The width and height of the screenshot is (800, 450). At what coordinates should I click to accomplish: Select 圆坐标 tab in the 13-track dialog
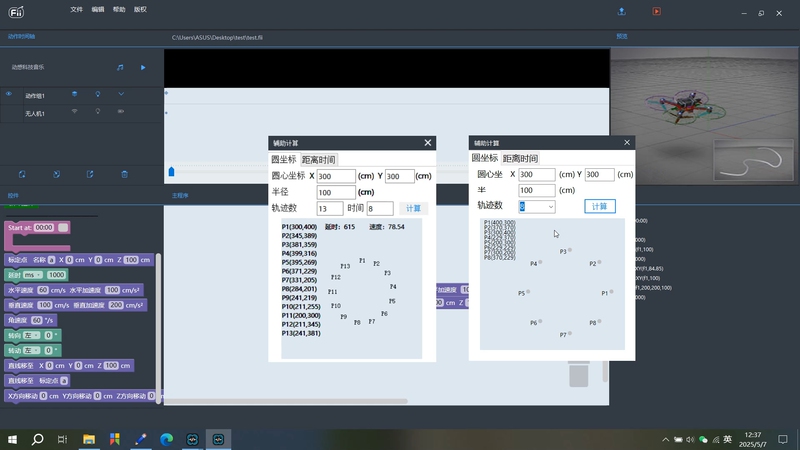point(284,160)
